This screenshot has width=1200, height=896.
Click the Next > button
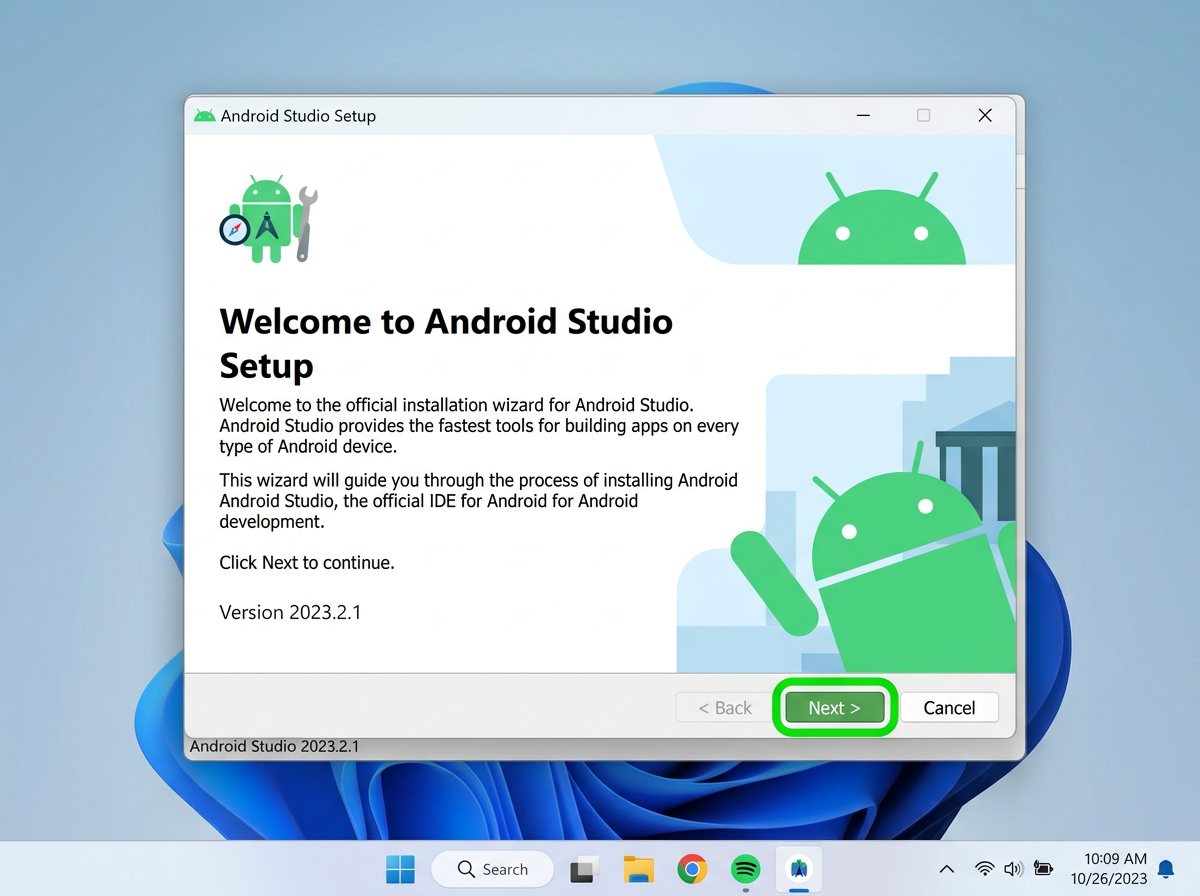[834, 708]
